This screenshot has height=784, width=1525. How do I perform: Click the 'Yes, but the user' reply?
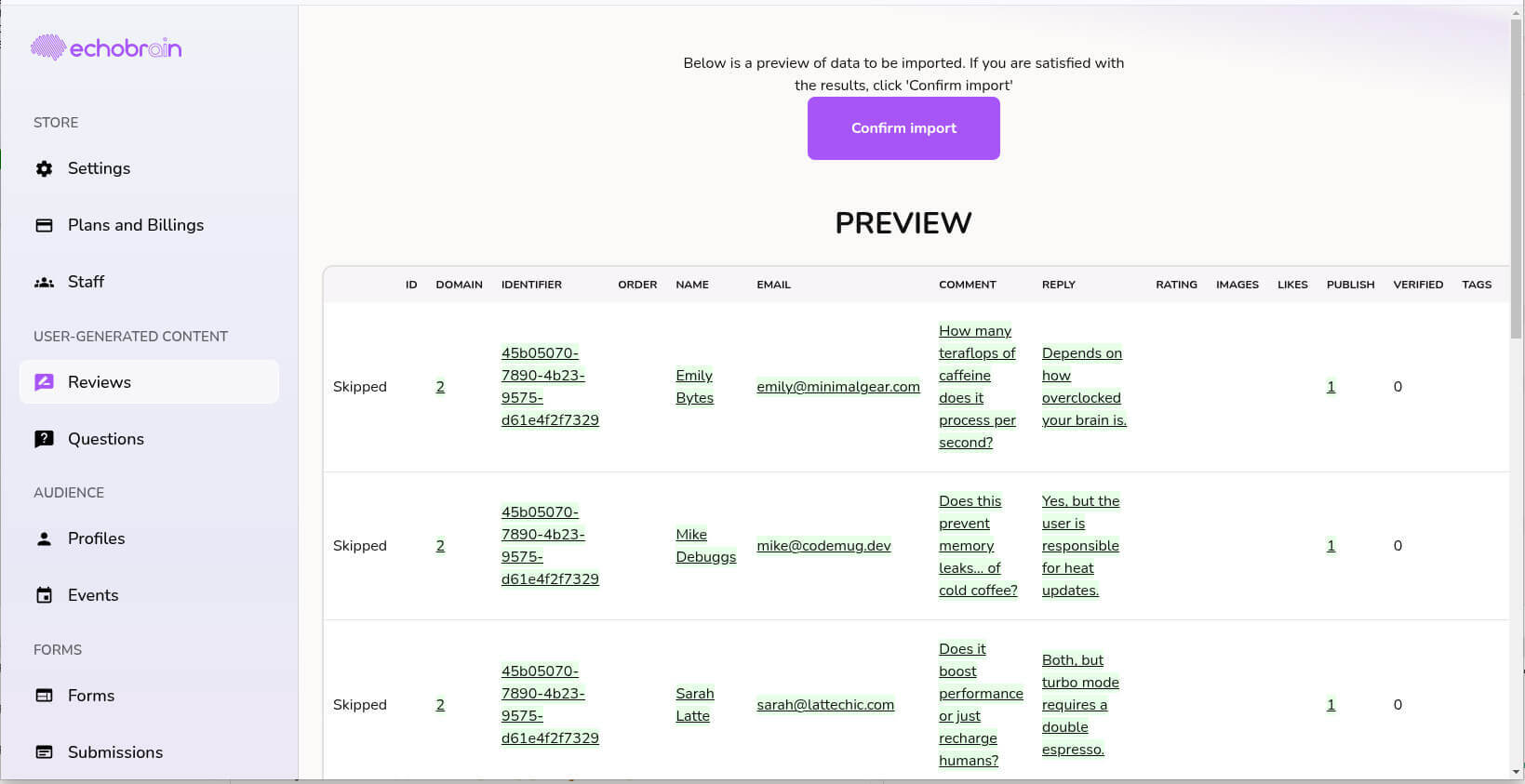(x=1080, y=546)
